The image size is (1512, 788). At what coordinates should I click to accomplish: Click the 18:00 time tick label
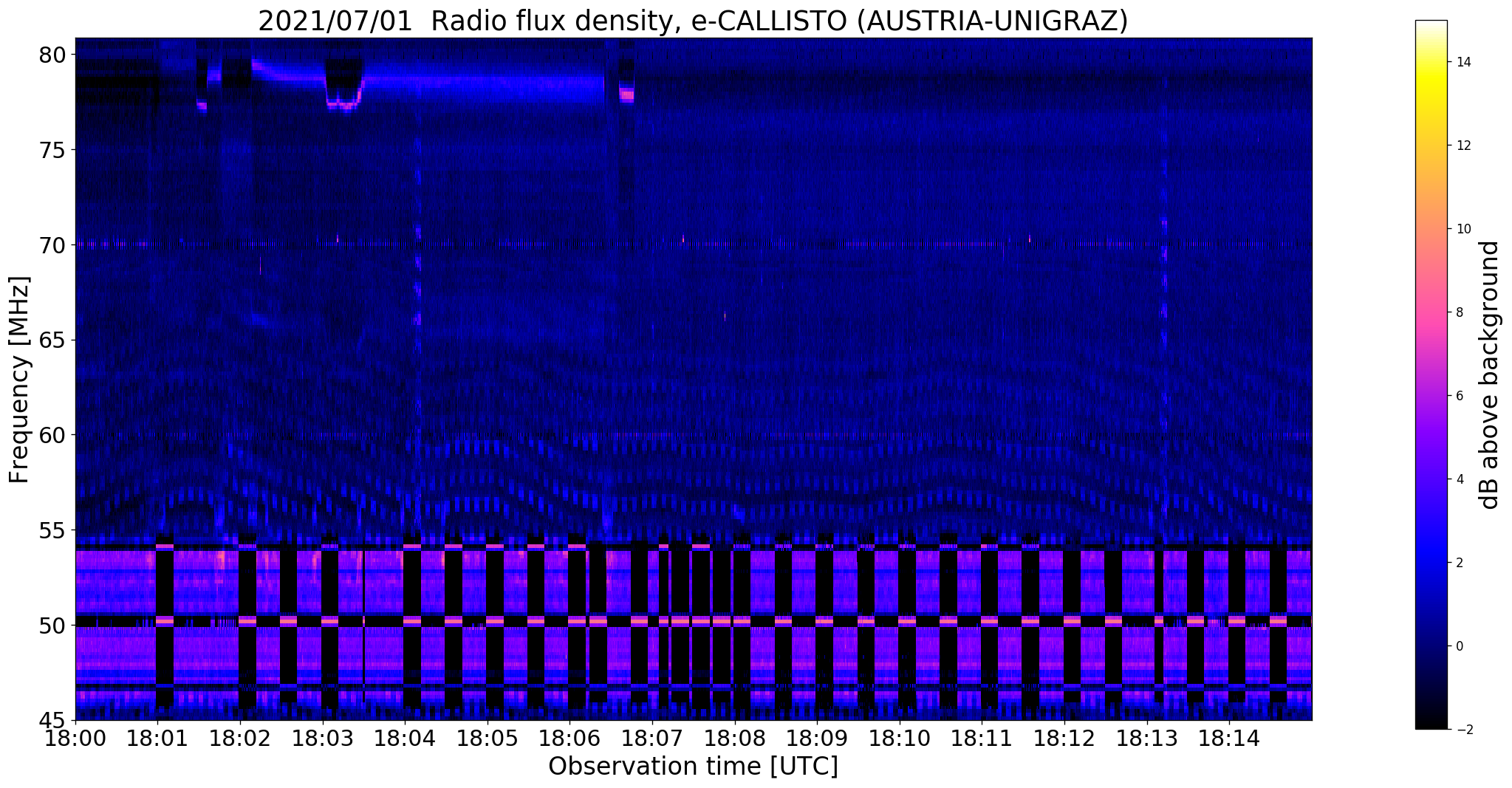[75, 738]
